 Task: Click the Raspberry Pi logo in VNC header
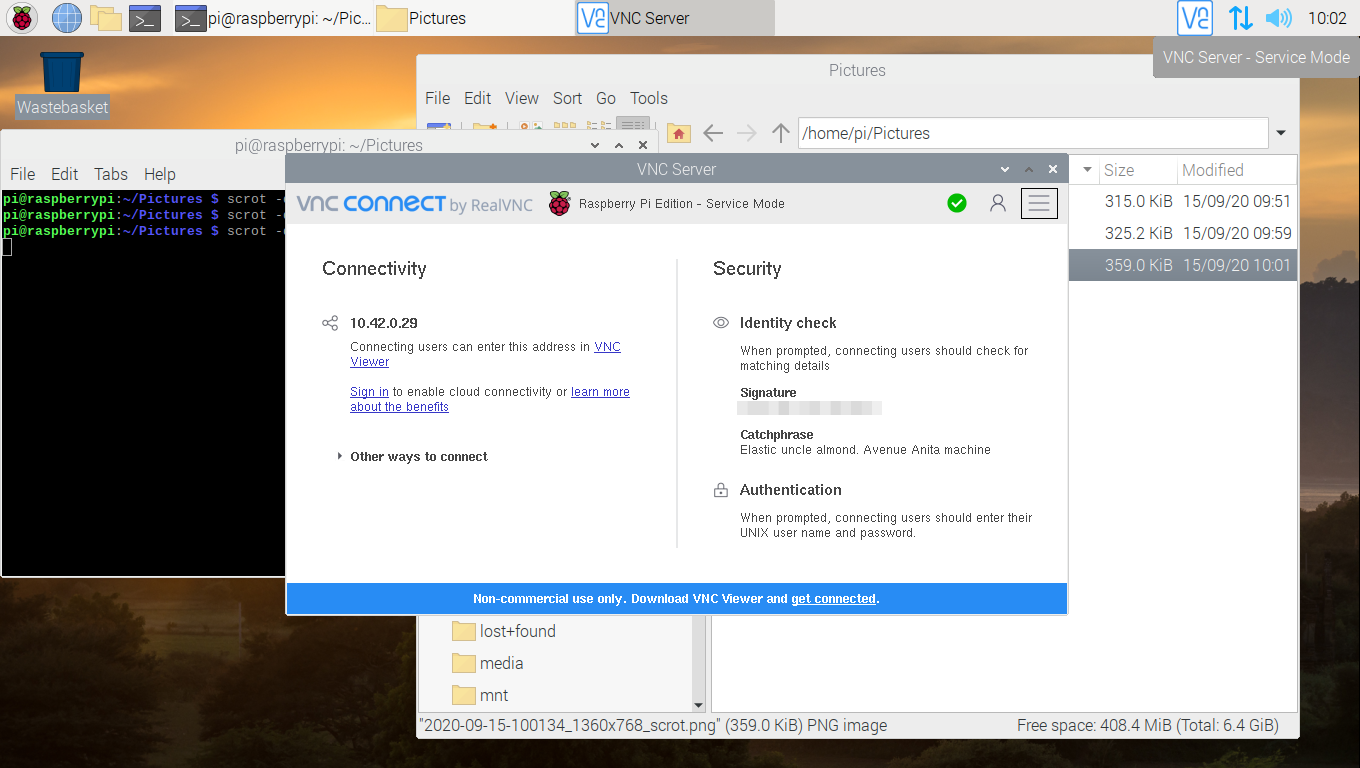click(x=559, y=203)
